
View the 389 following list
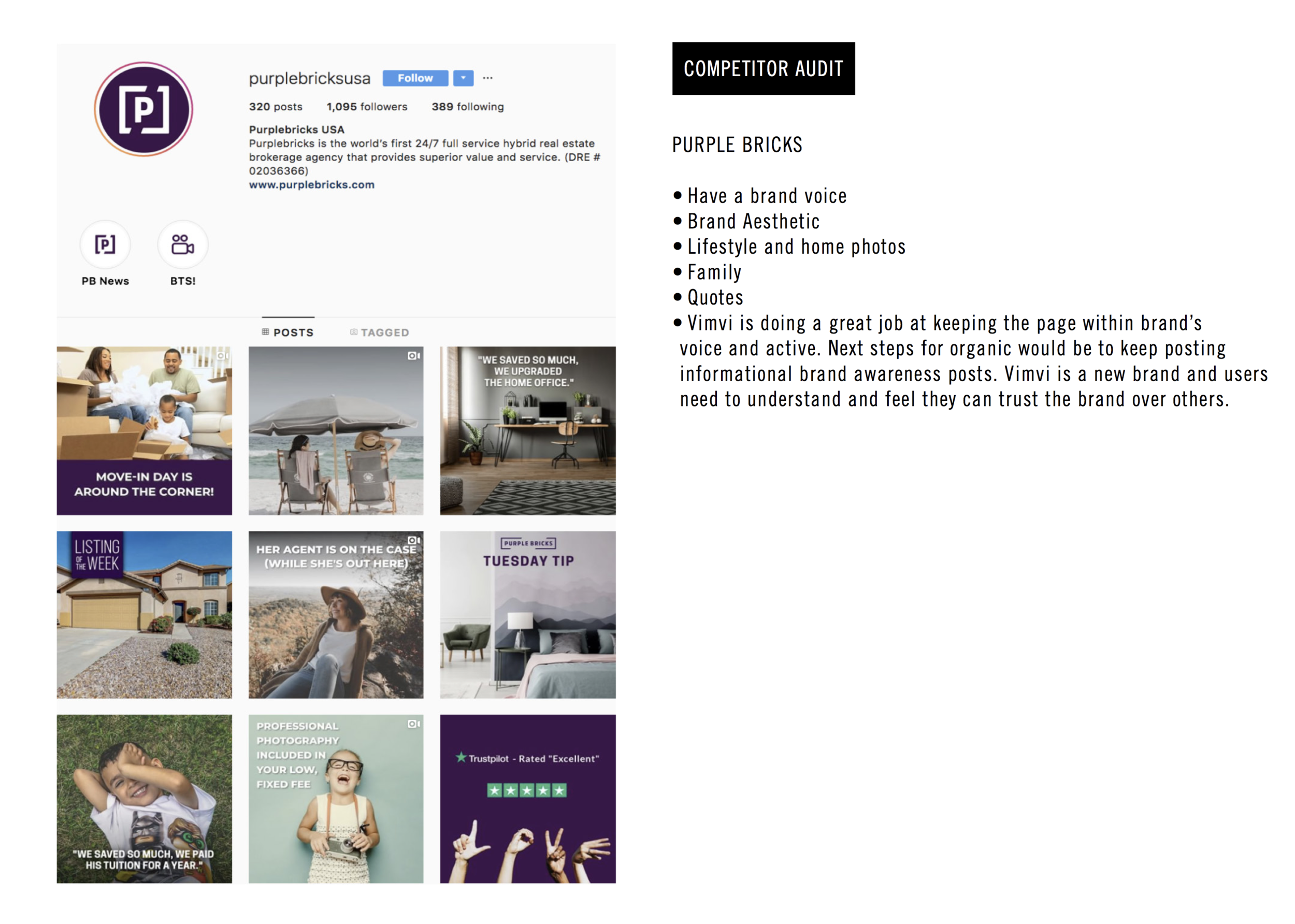(467, 107)
